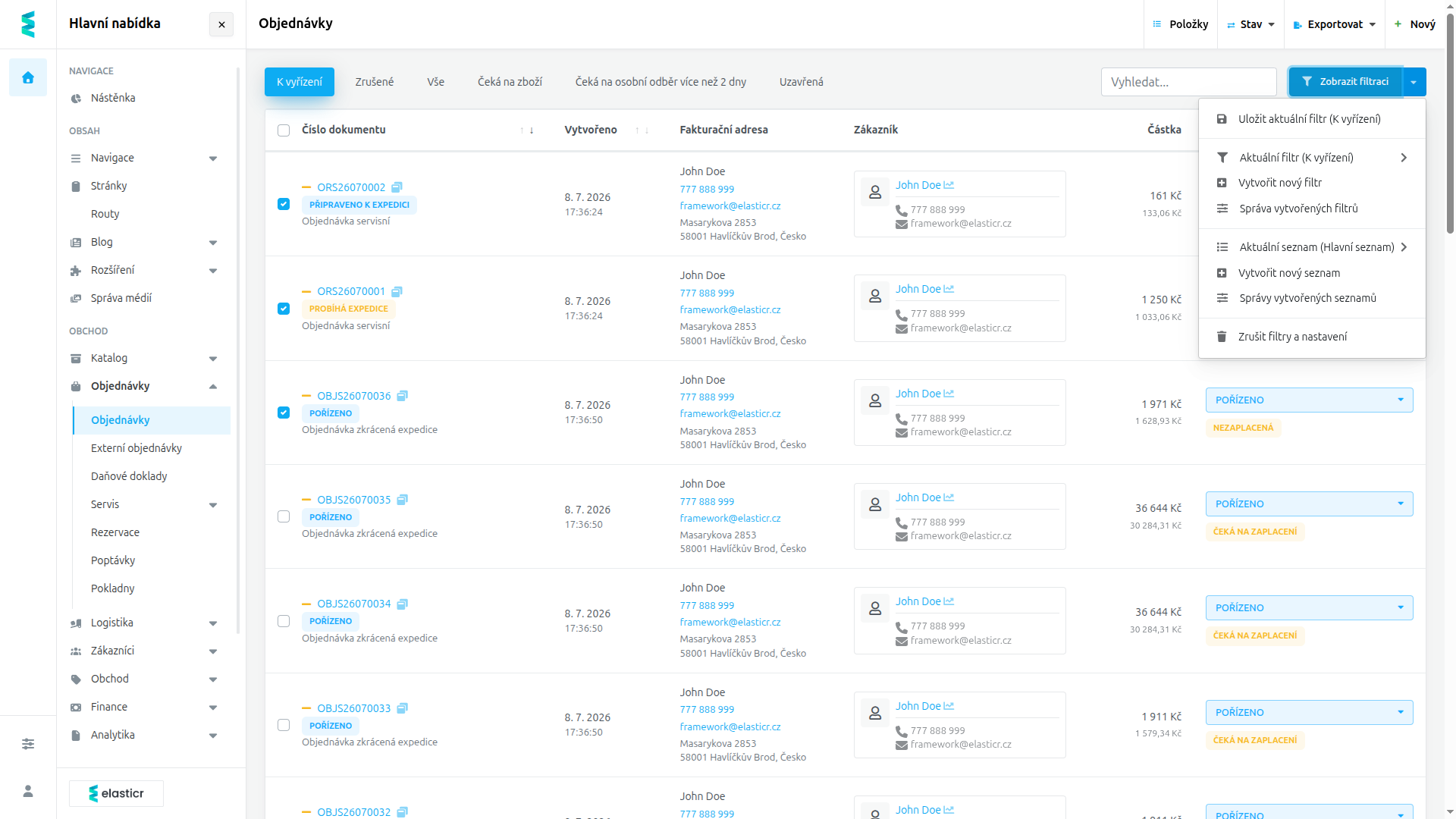1456x819 pixels.
Task: Click the save icon for Uložit aktuální filtr
Action: click(1222, 119)
